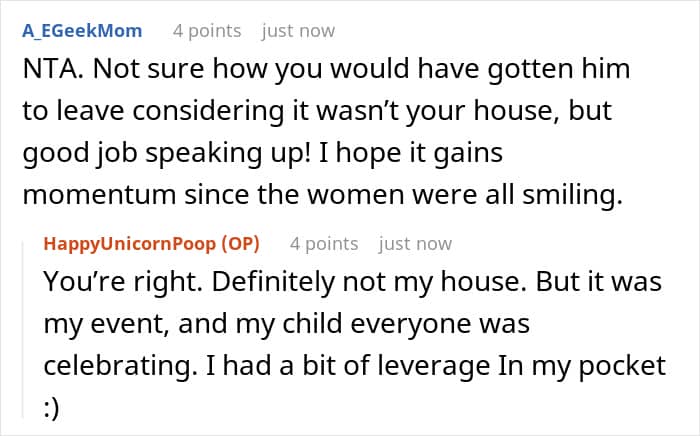
Task: Click the points score beside HappyUnicornPoop
Action: coord(324,243)
